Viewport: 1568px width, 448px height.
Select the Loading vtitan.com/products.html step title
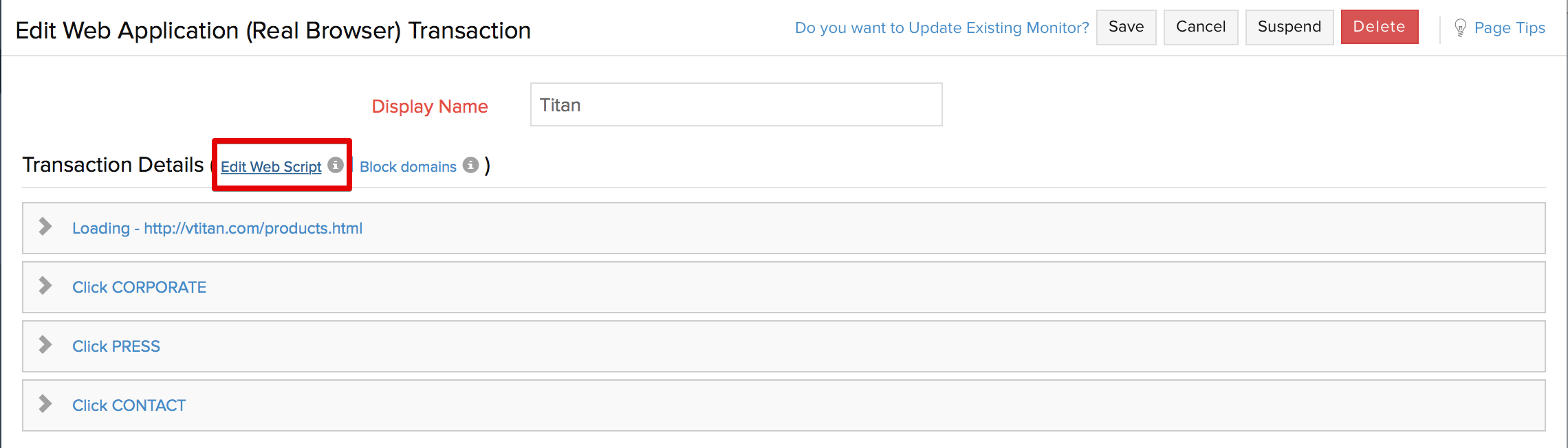tap(217, 228)
